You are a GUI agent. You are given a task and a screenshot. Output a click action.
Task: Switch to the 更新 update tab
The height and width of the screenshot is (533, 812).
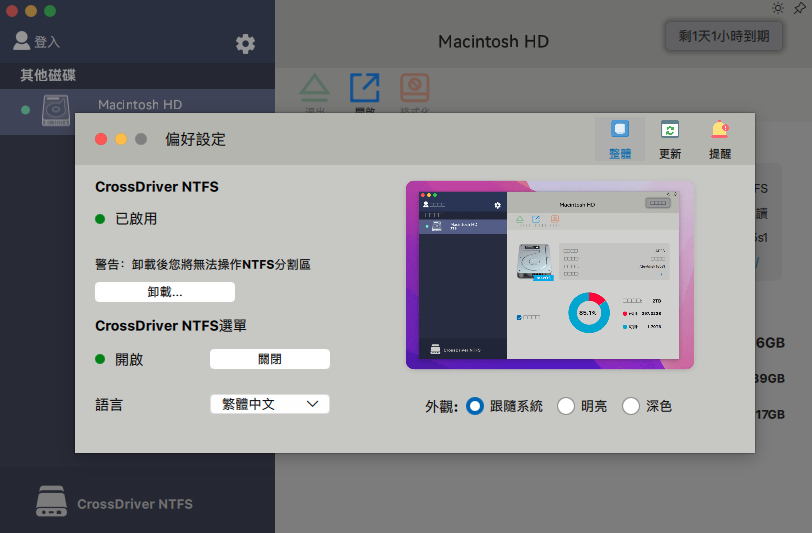coord(670,139)
